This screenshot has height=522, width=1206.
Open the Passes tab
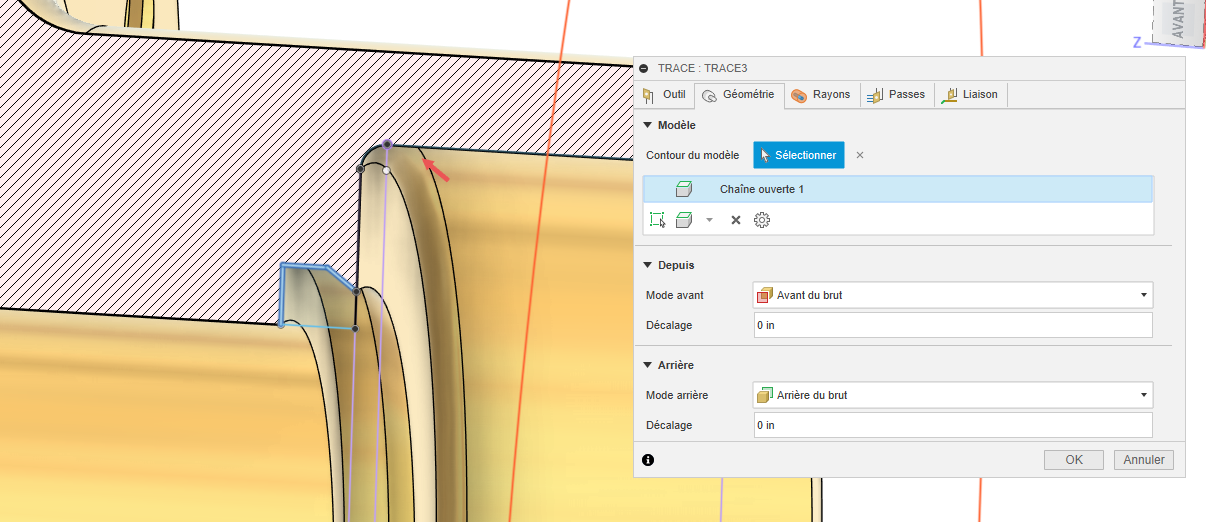pyautogui.click(x=897, y=95)
